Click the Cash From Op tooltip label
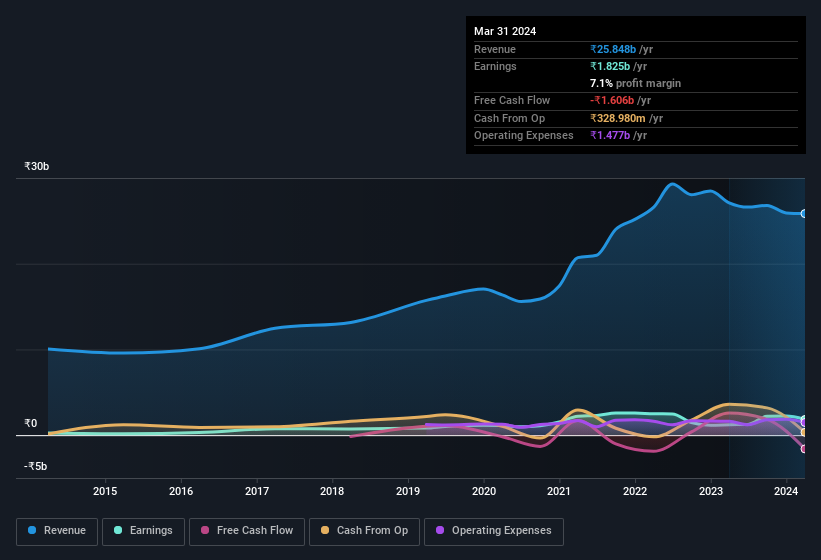Image resolution: width=821 pixels, height=560 pixels. coord(509,118)
